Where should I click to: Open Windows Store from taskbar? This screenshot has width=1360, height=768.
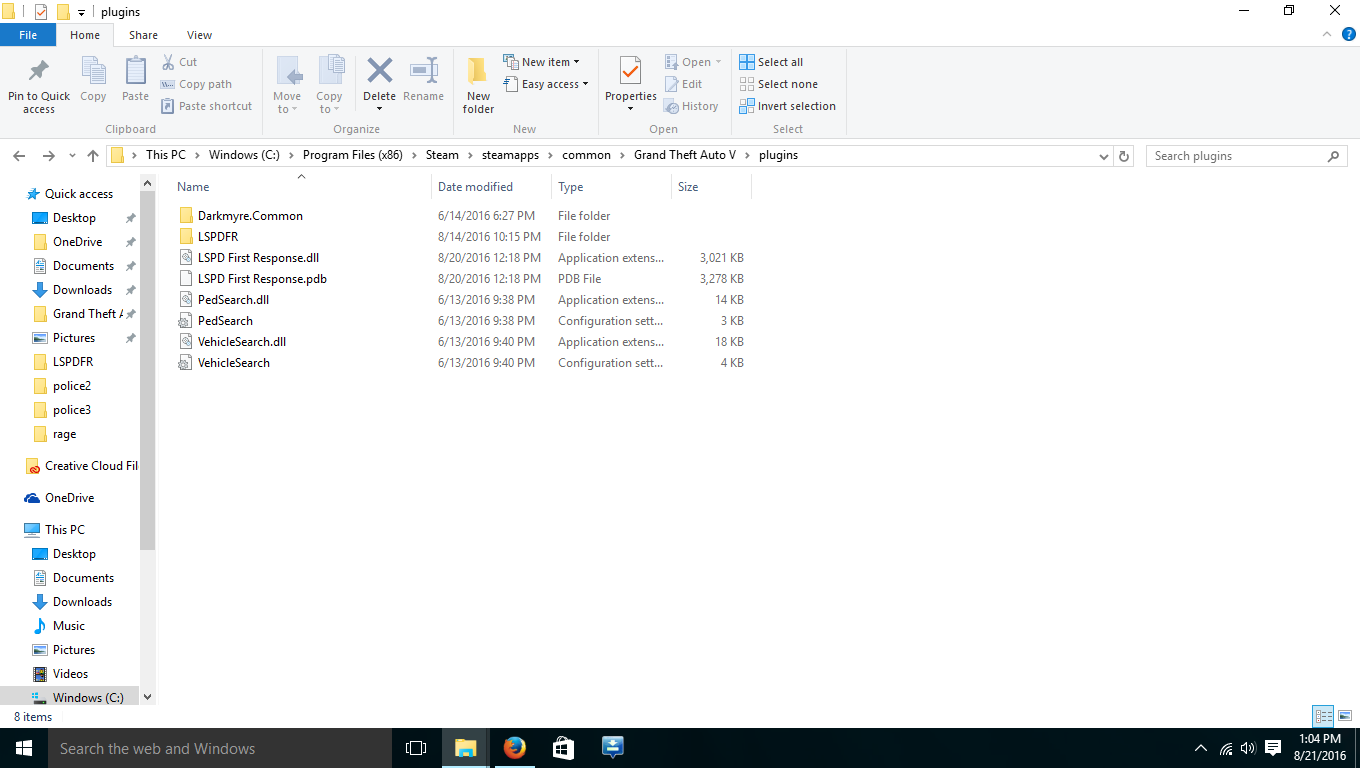click(x=563, y=748)
